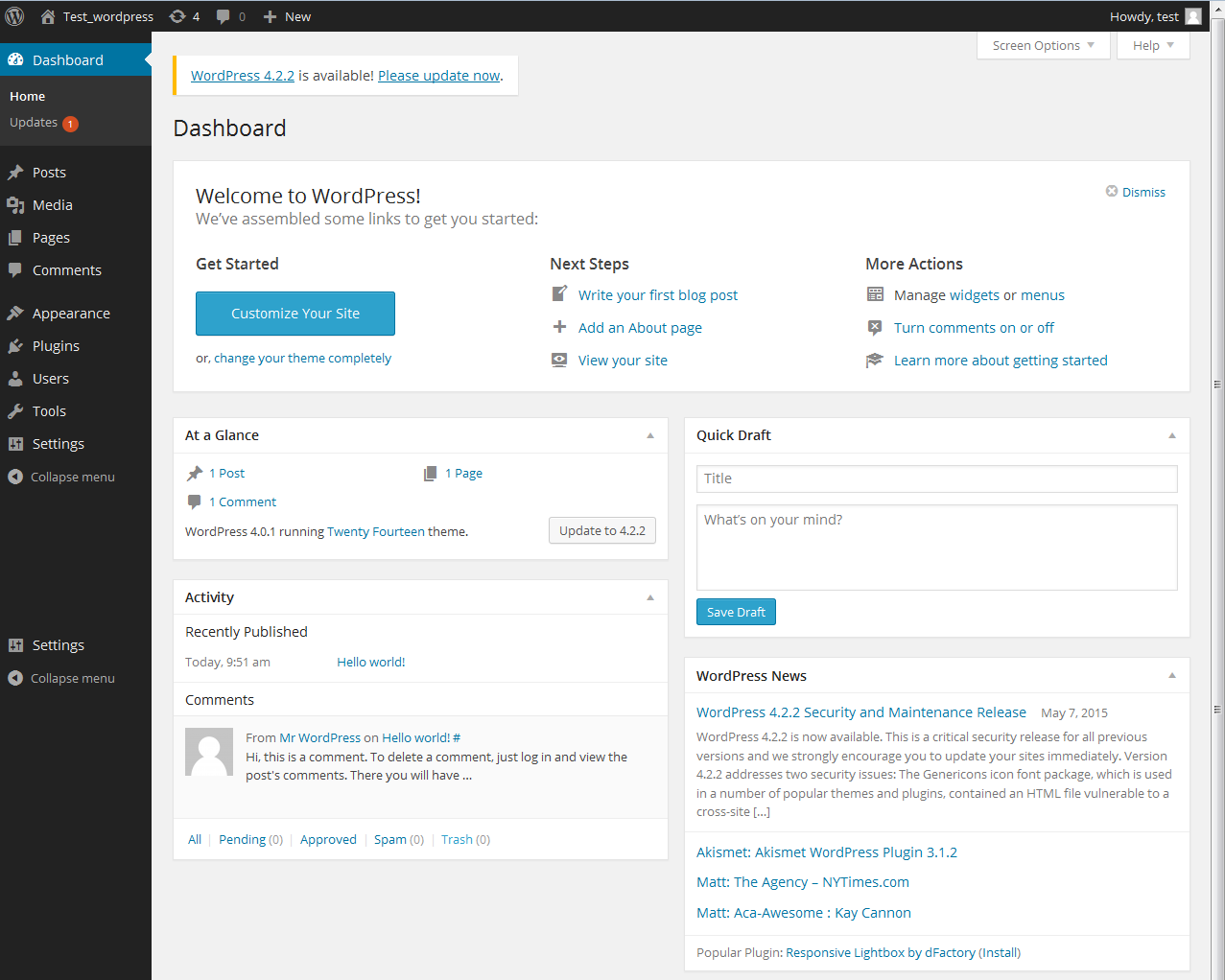The height and width of the screenshot is (980, 1225).
Task: Click the Twenty Fourteen theme link
Action: [x=376, y=531]
